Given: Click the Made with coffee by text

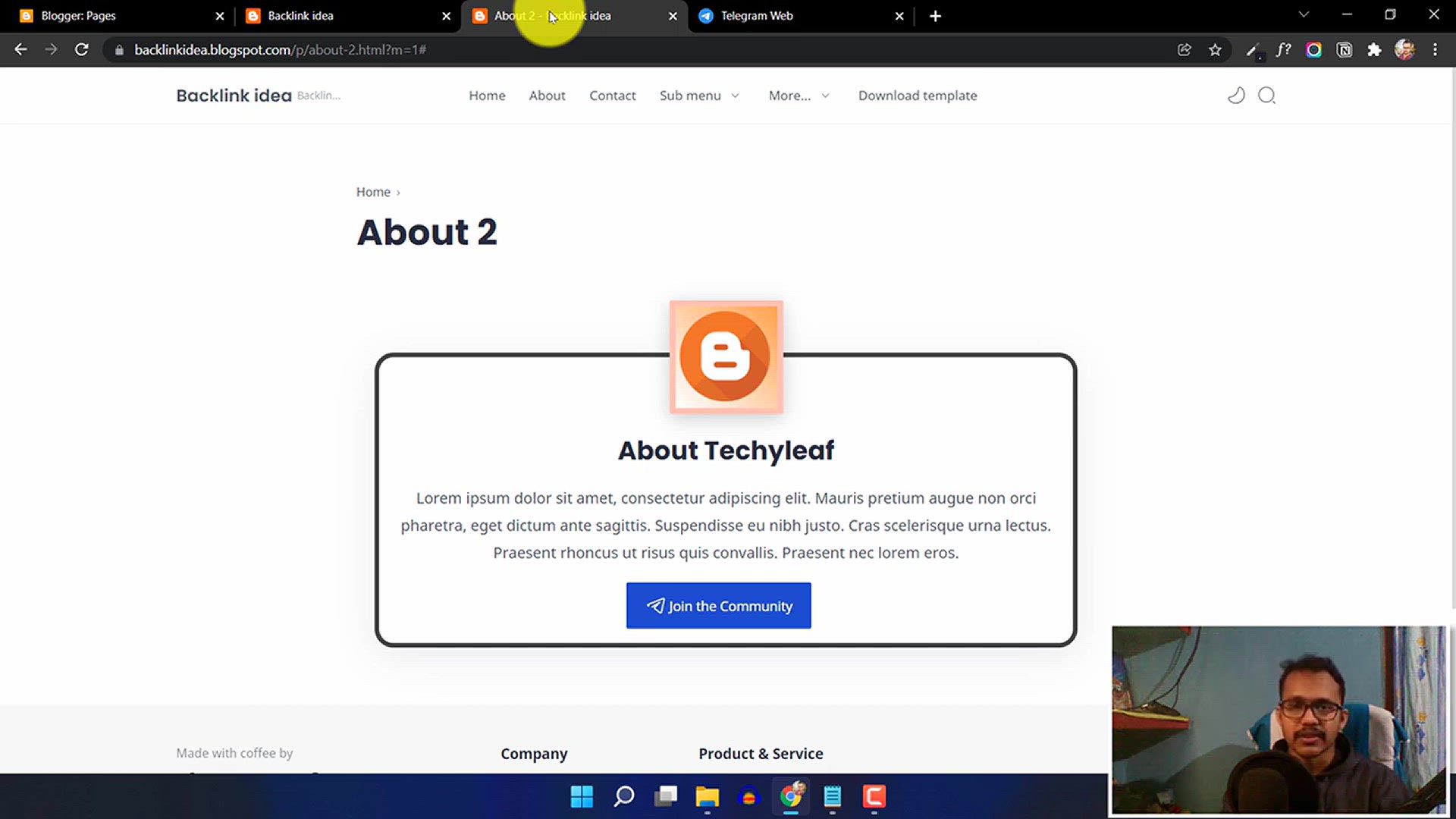Looking at the screenshot, I should tap(234, 753).
